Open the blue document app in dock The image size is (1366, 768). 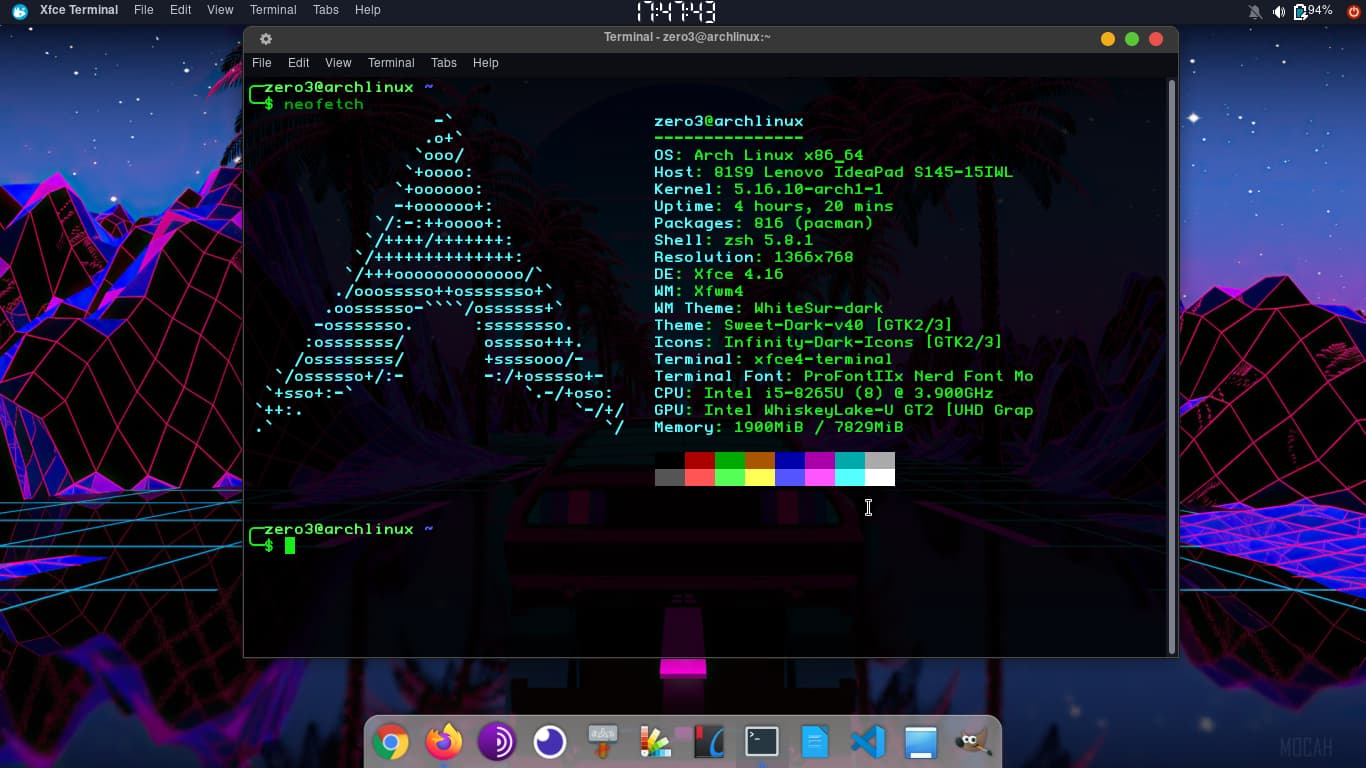click(x=815, y=742)
